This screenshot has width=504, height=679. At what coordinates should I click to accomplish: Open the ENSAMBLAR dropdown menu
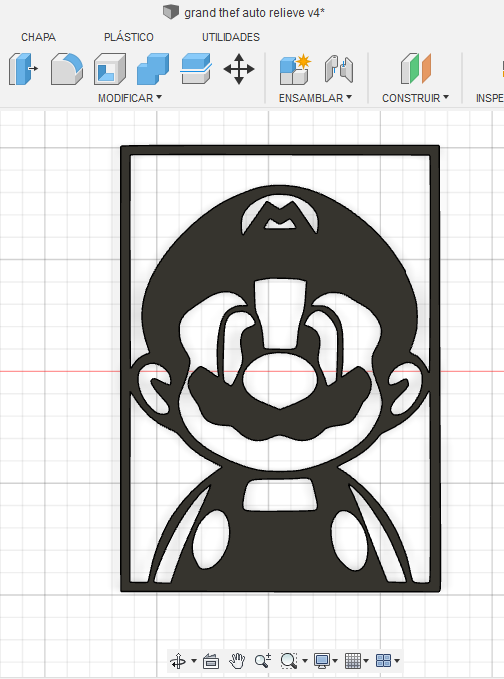[x=315, y=98]
